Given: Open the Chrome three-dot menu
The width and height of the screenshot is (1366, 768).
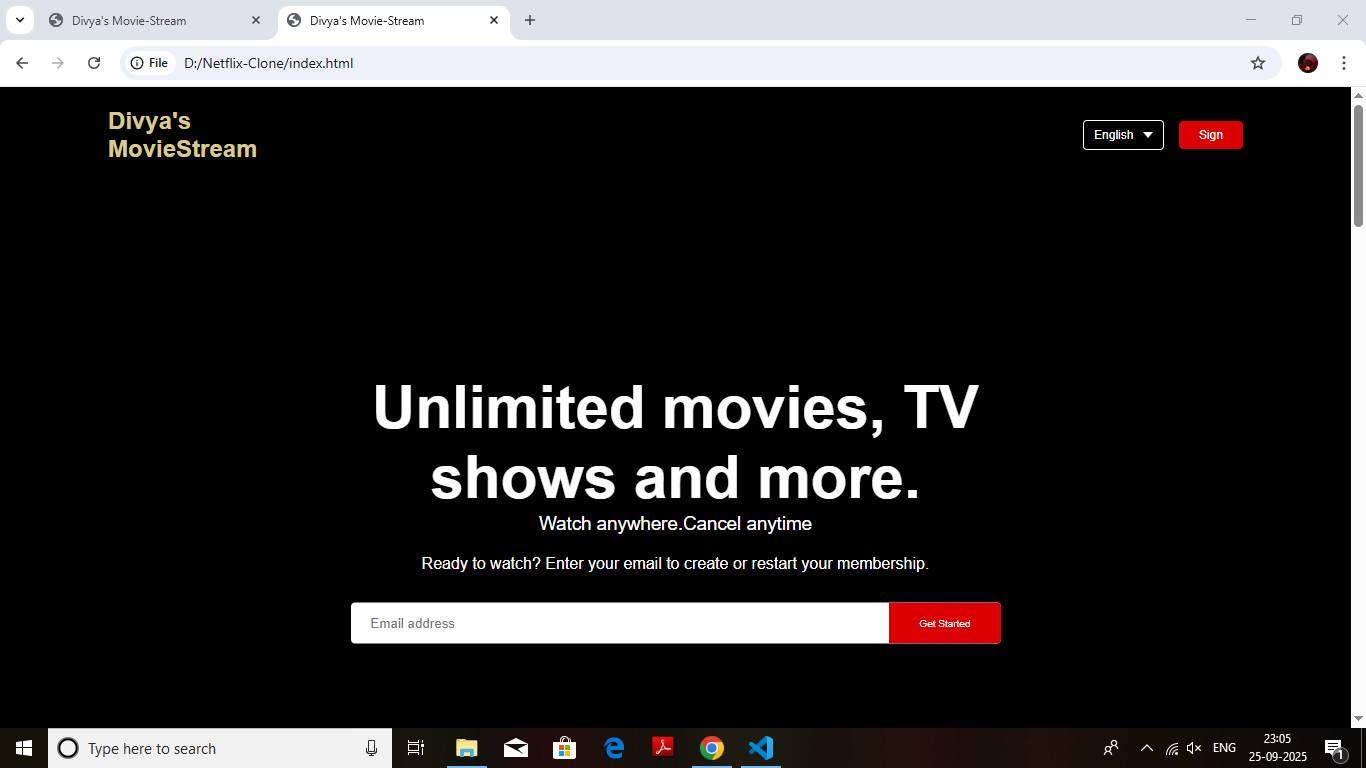Looking at the screenshot, I should click(x=1344, y=63).
